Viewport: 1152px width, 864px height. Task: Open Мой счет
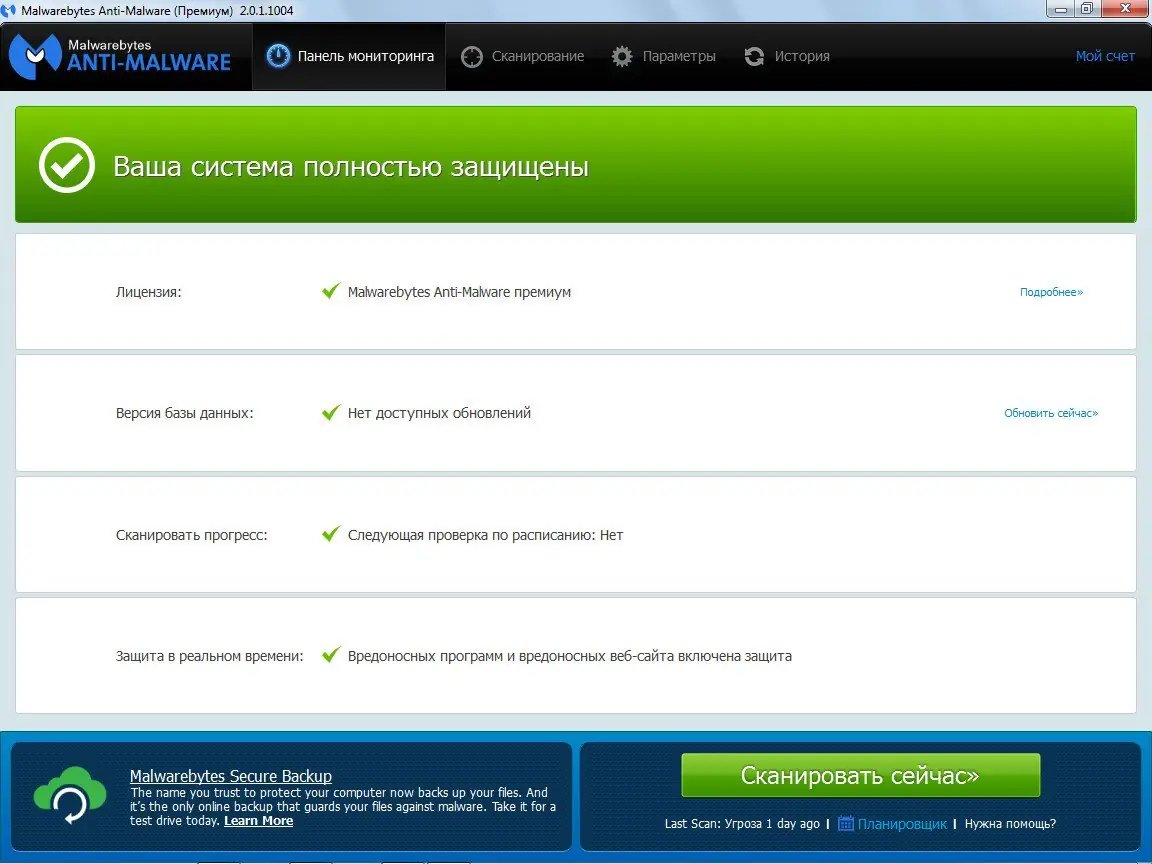tap(1105, 56)
